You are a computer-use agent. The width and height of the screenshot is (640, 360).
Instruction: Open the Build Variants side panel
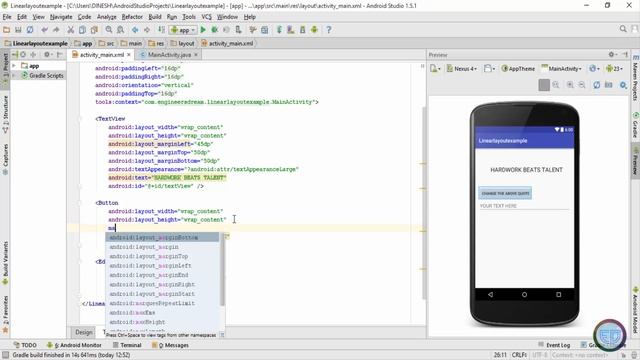5,263
